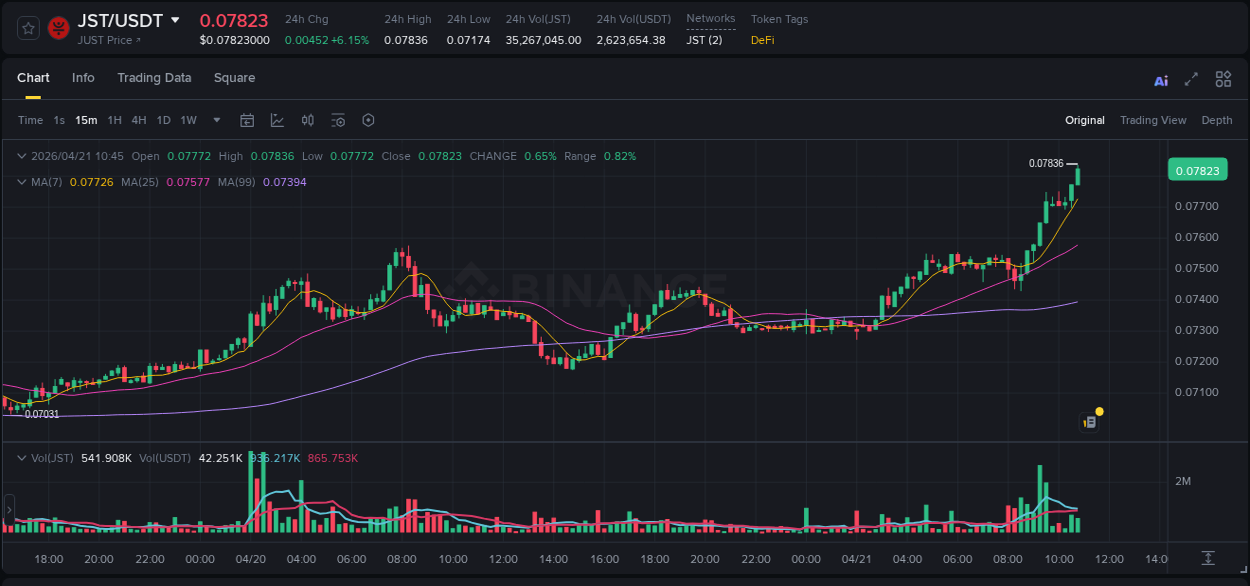1250x586 pixels.
Task: Collapse the Volume panel
Action: point(22,456)
